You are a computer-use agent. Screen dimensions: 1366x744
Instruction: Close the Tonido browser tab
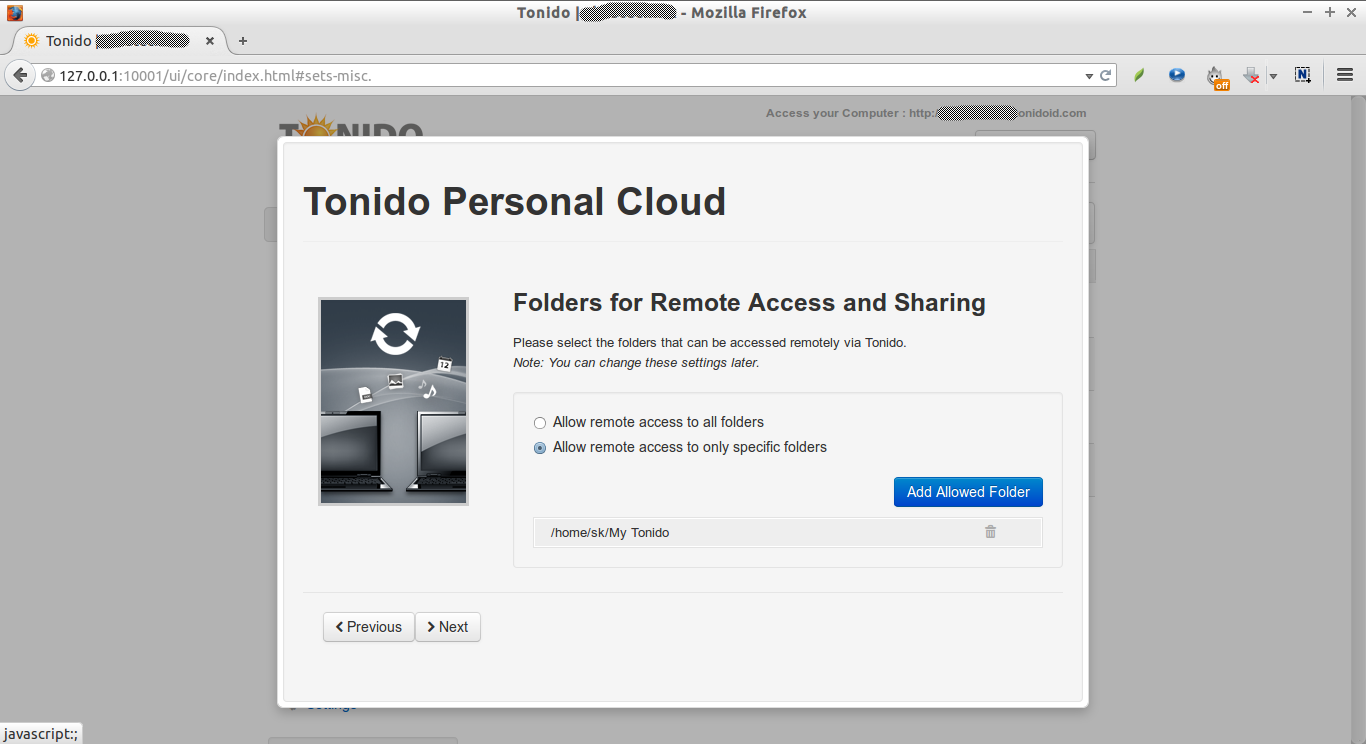click(x=210, y=41)
